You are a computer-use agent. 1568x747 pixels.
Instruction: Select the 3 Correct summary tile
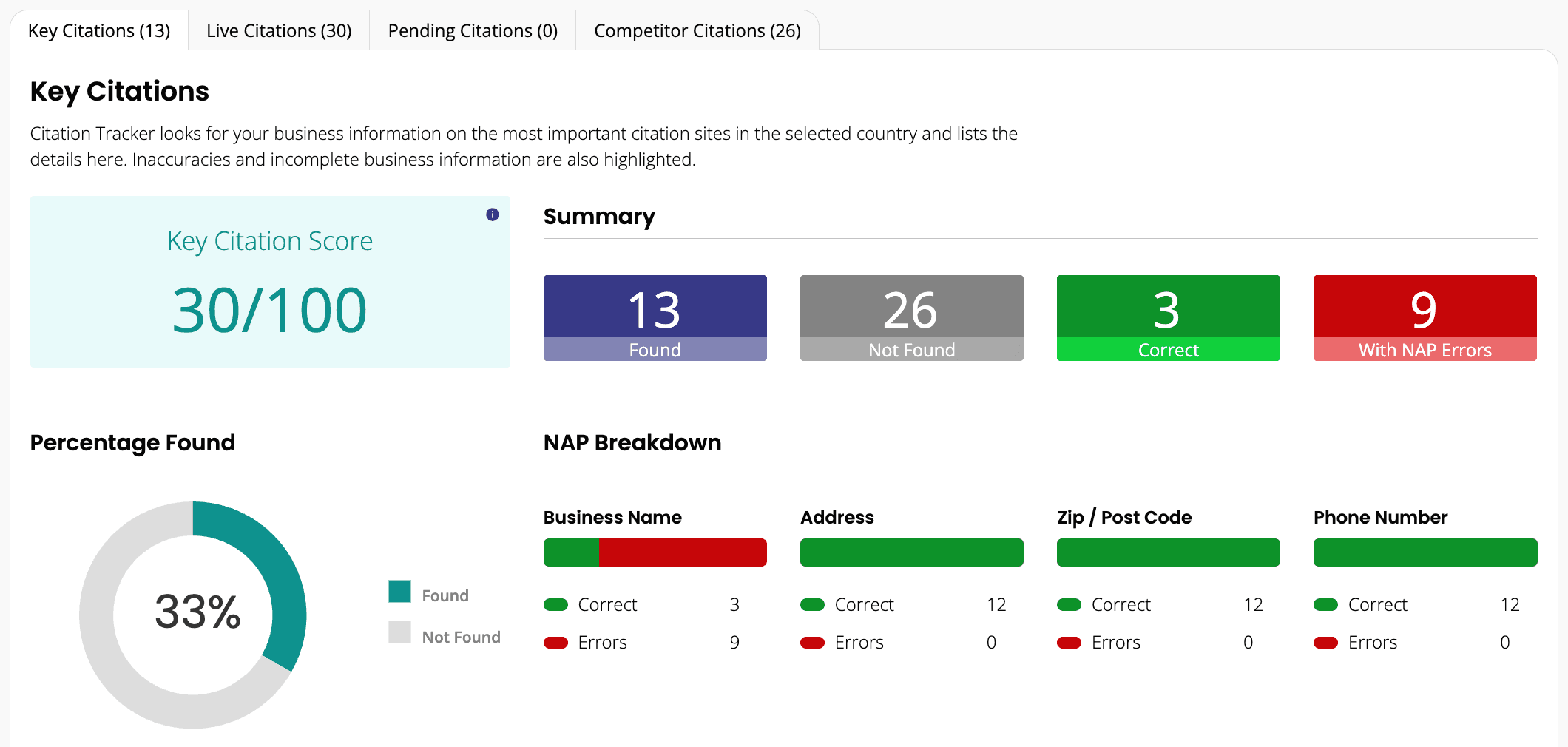tap(1168, 318)
